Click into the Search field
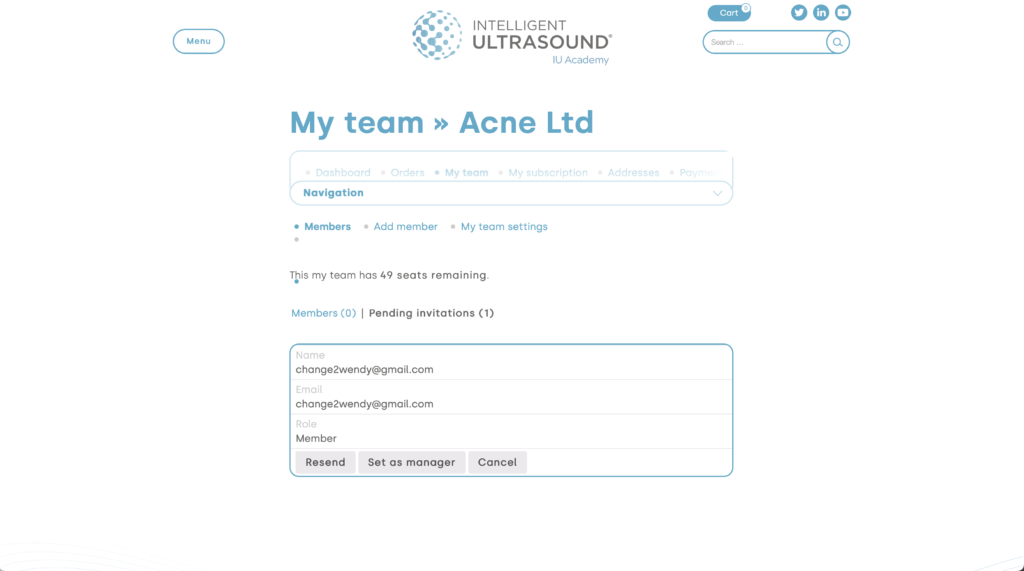The image size is (1024, 571). coord(764,42)
